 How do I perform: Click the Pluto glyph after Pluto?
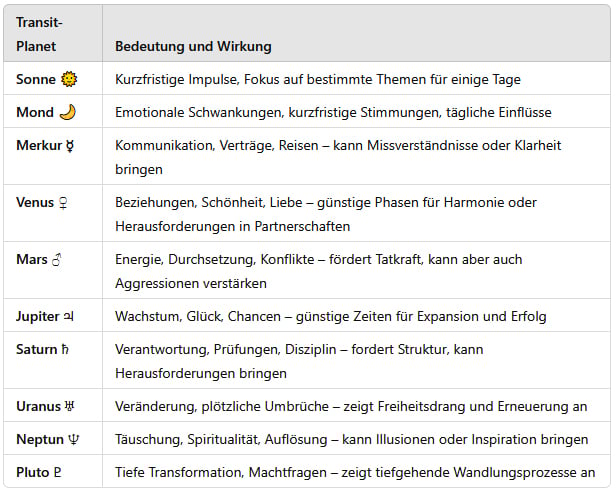(x=58, y=472)
